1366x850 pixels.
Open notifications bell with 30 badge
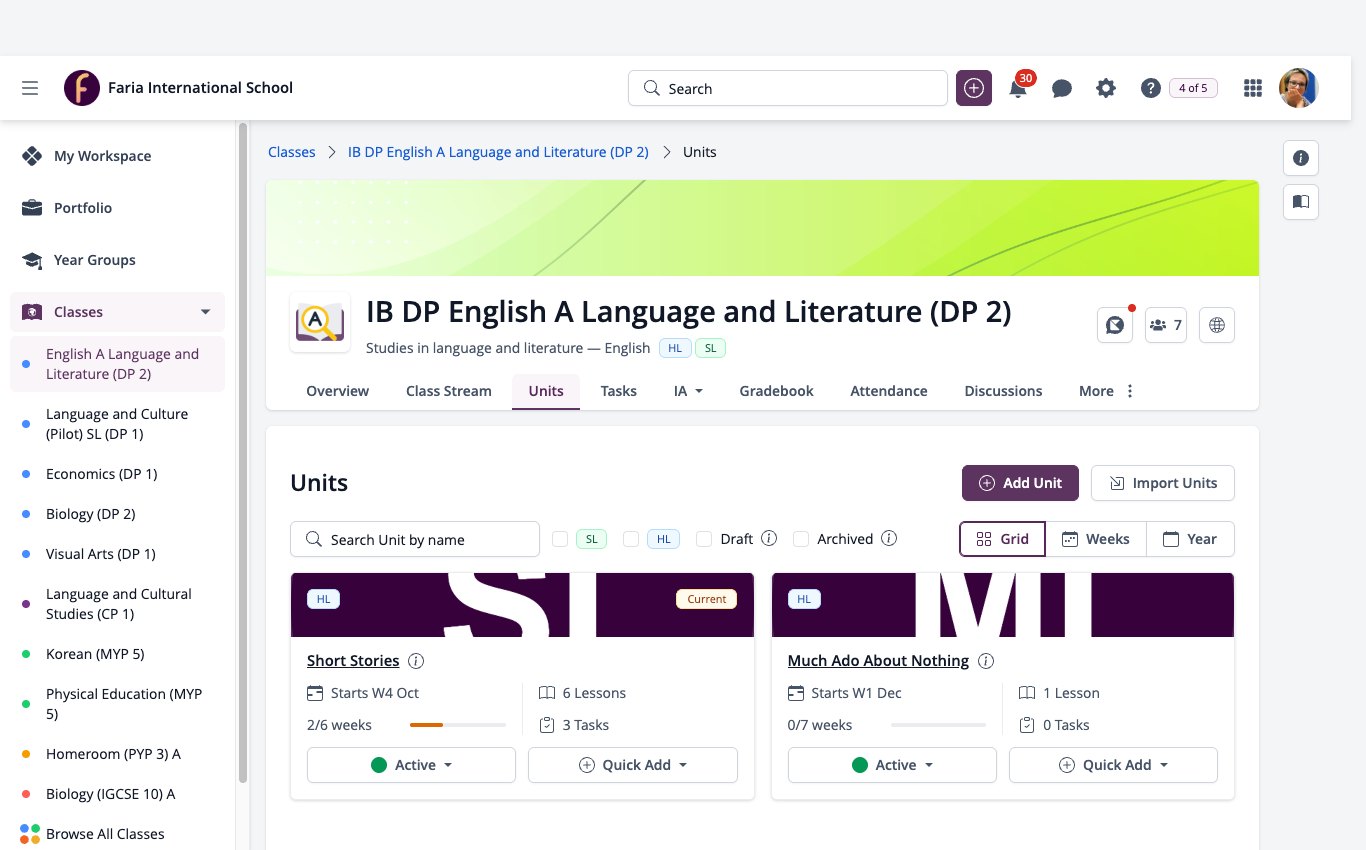point(1019,86)
